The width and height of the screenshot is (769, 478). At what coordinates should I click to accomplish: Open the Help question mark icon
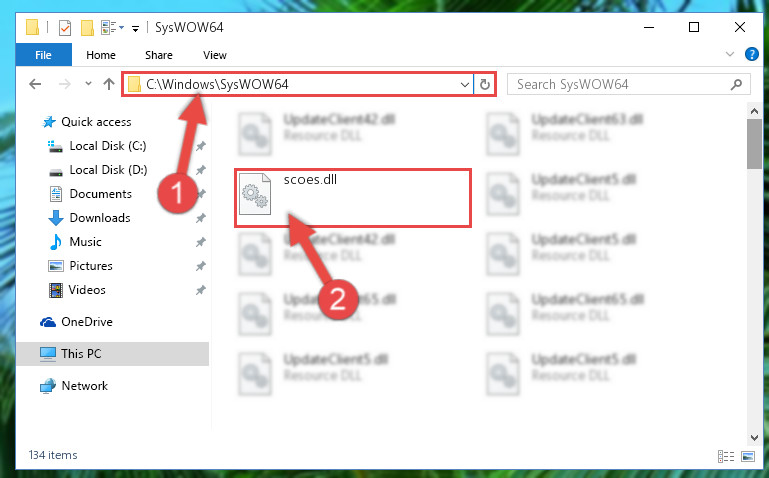tap(751, 54)
